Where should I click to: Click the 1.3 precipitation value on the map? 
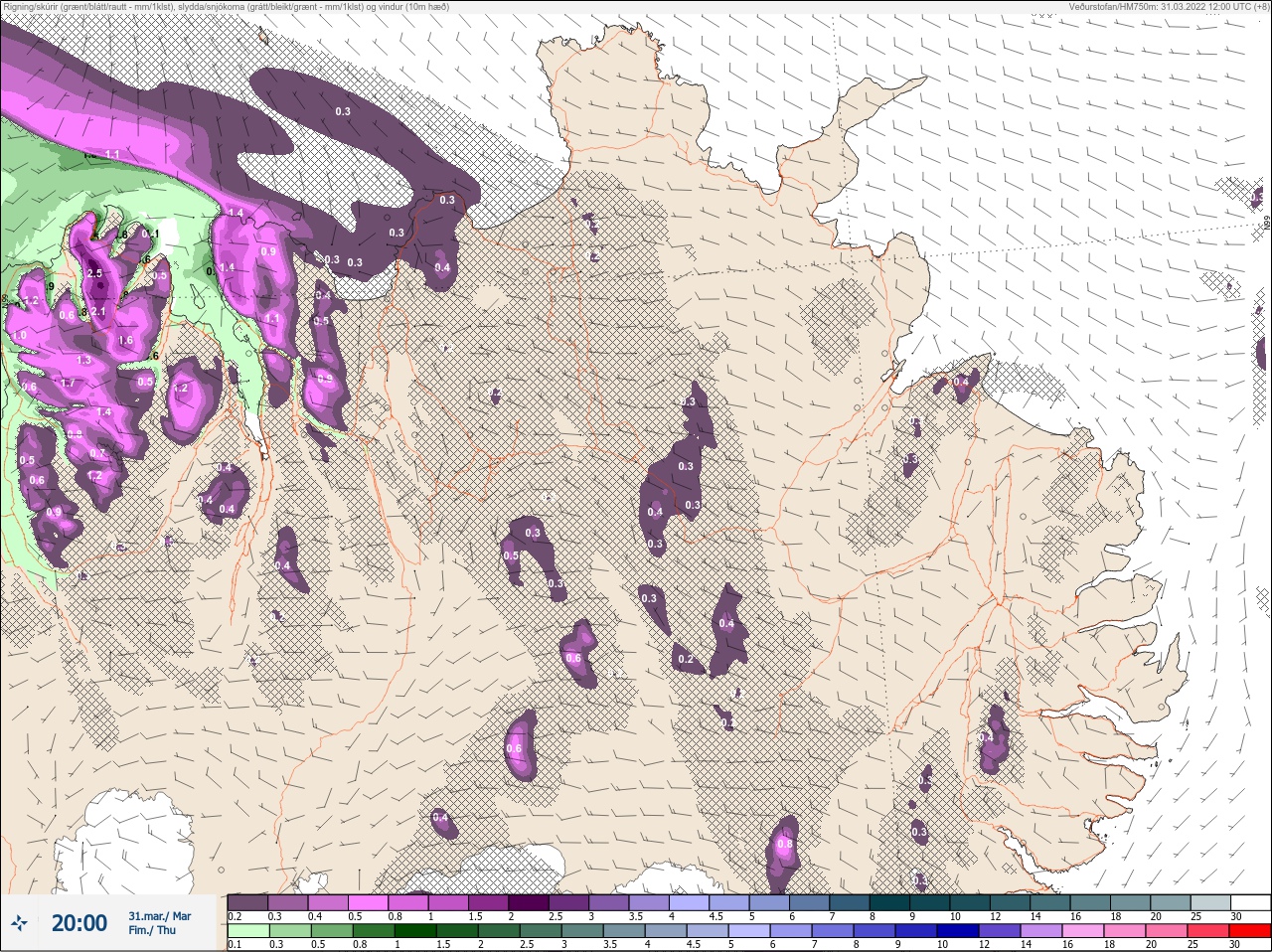click(84, 360)
